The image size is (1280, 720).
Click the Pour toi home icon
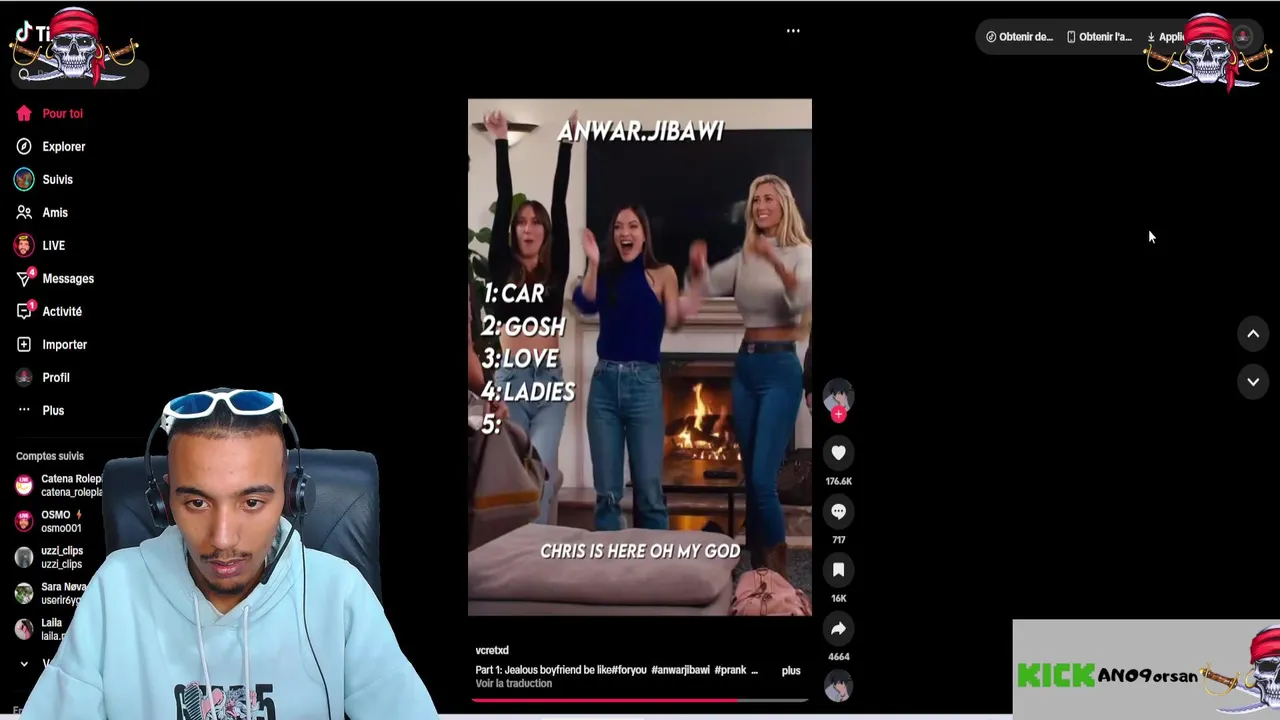(x=24, y=114)
